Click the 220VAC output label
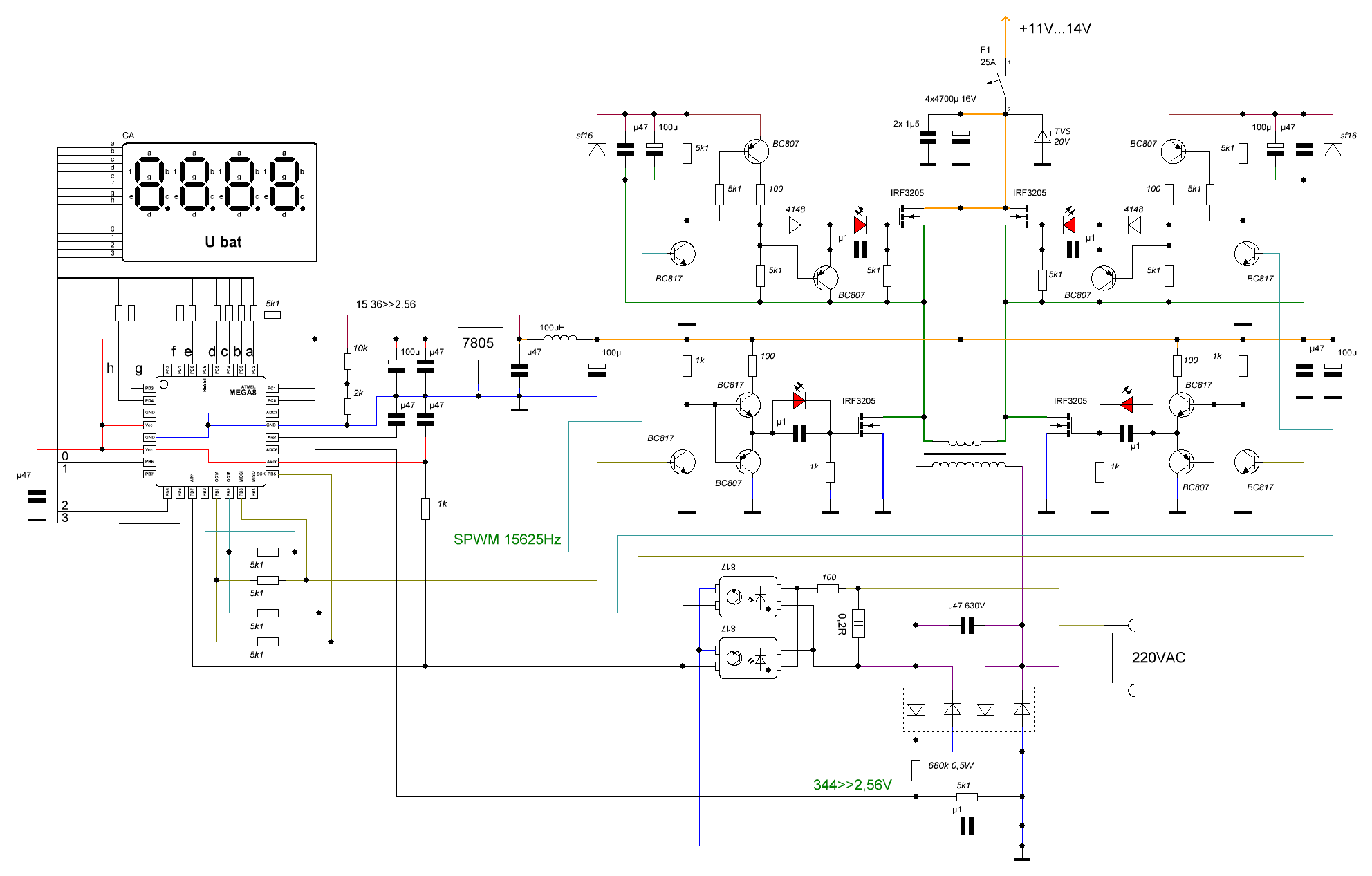 (x=1158, y=658)
